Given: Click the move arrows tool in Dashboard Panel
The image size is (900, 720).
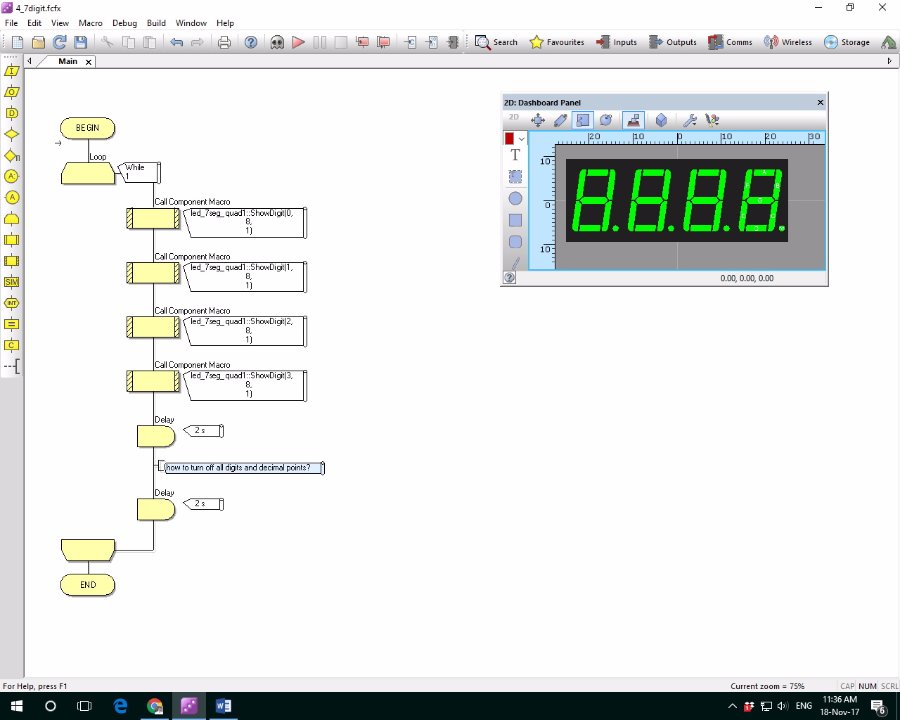Looking at the screenshot, I should click(538, 120).
